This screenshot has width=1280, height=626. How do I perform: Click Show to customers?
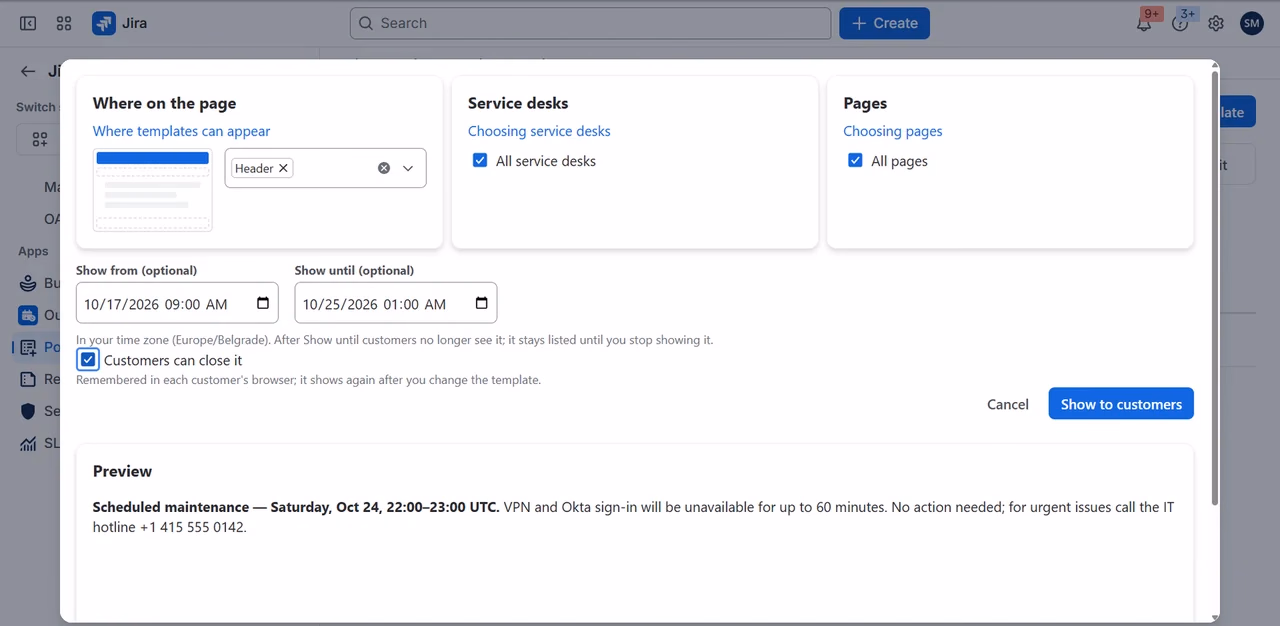click(x=1121, y=404)
